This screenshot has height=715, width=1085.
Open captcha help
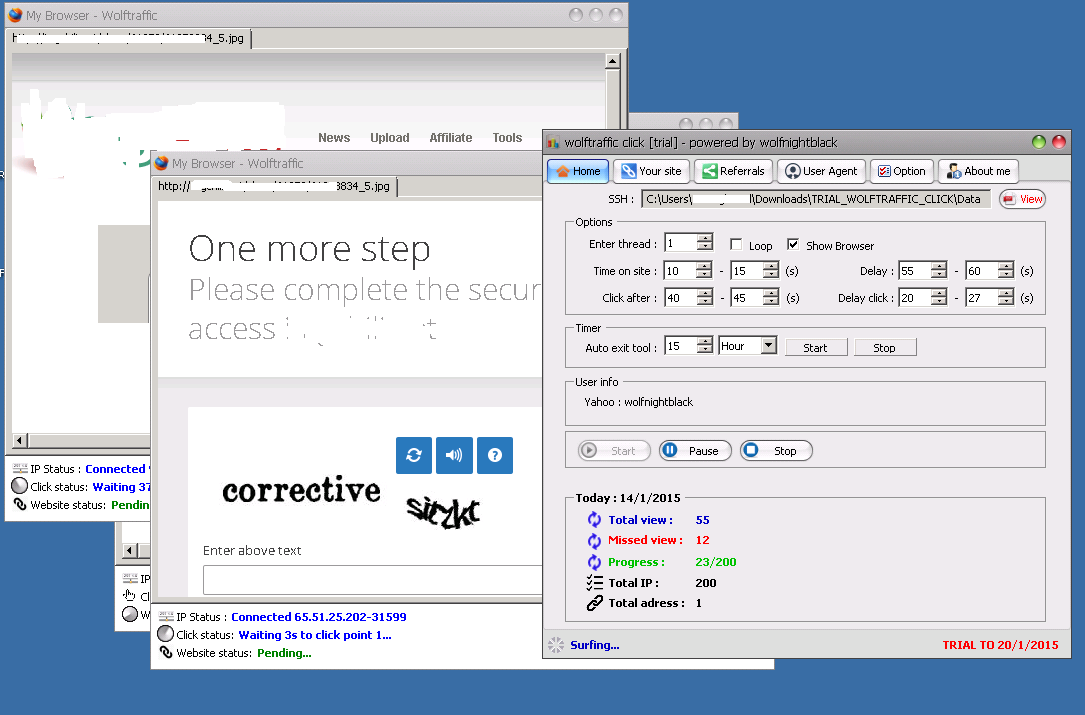pos(495,455)
